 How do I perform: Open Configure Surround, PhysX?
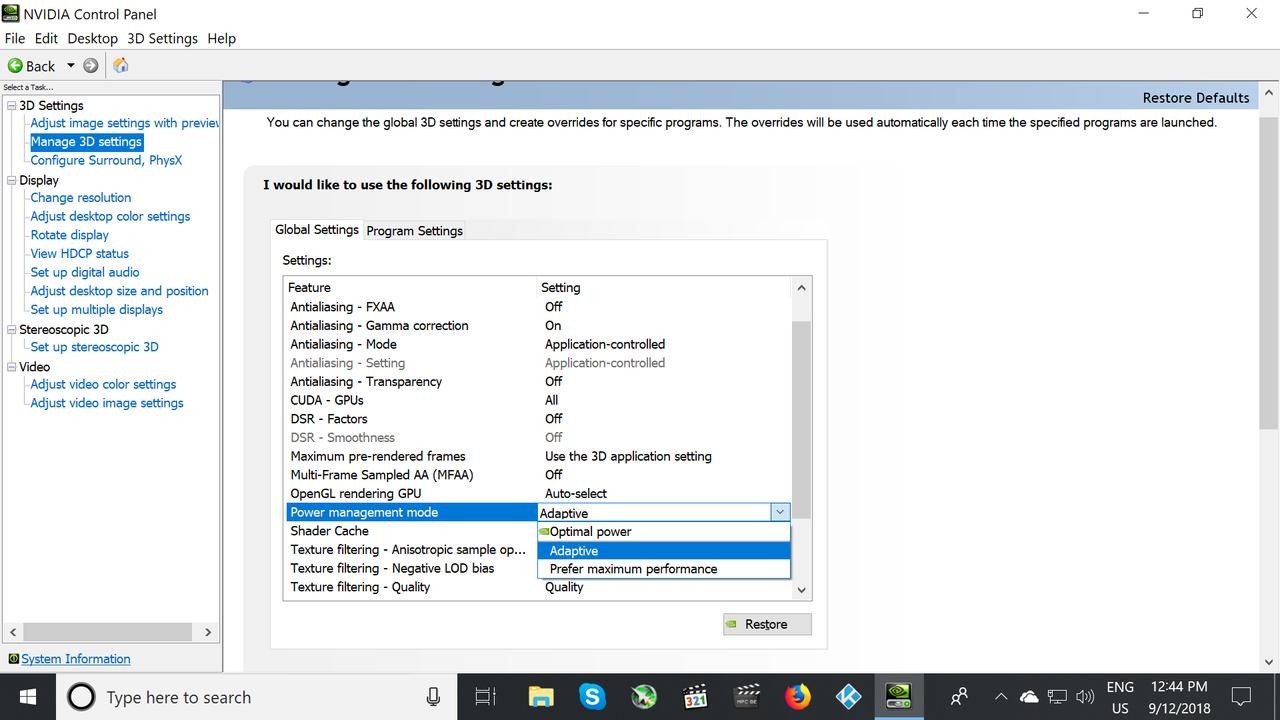coord(106,160)
